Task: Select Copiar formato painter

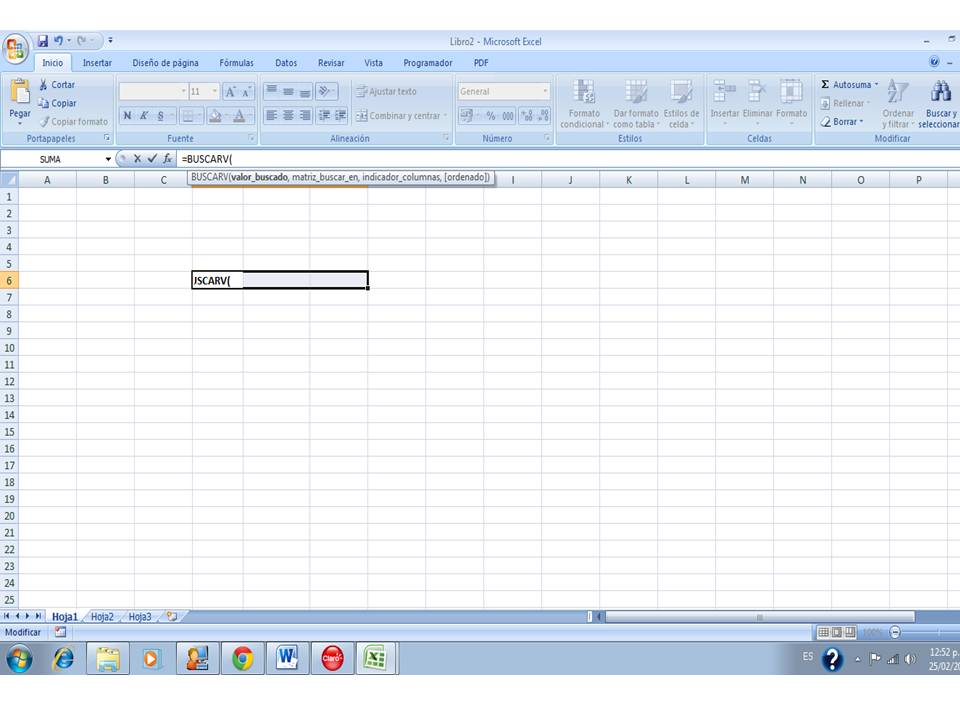Action: coord(73,121)
